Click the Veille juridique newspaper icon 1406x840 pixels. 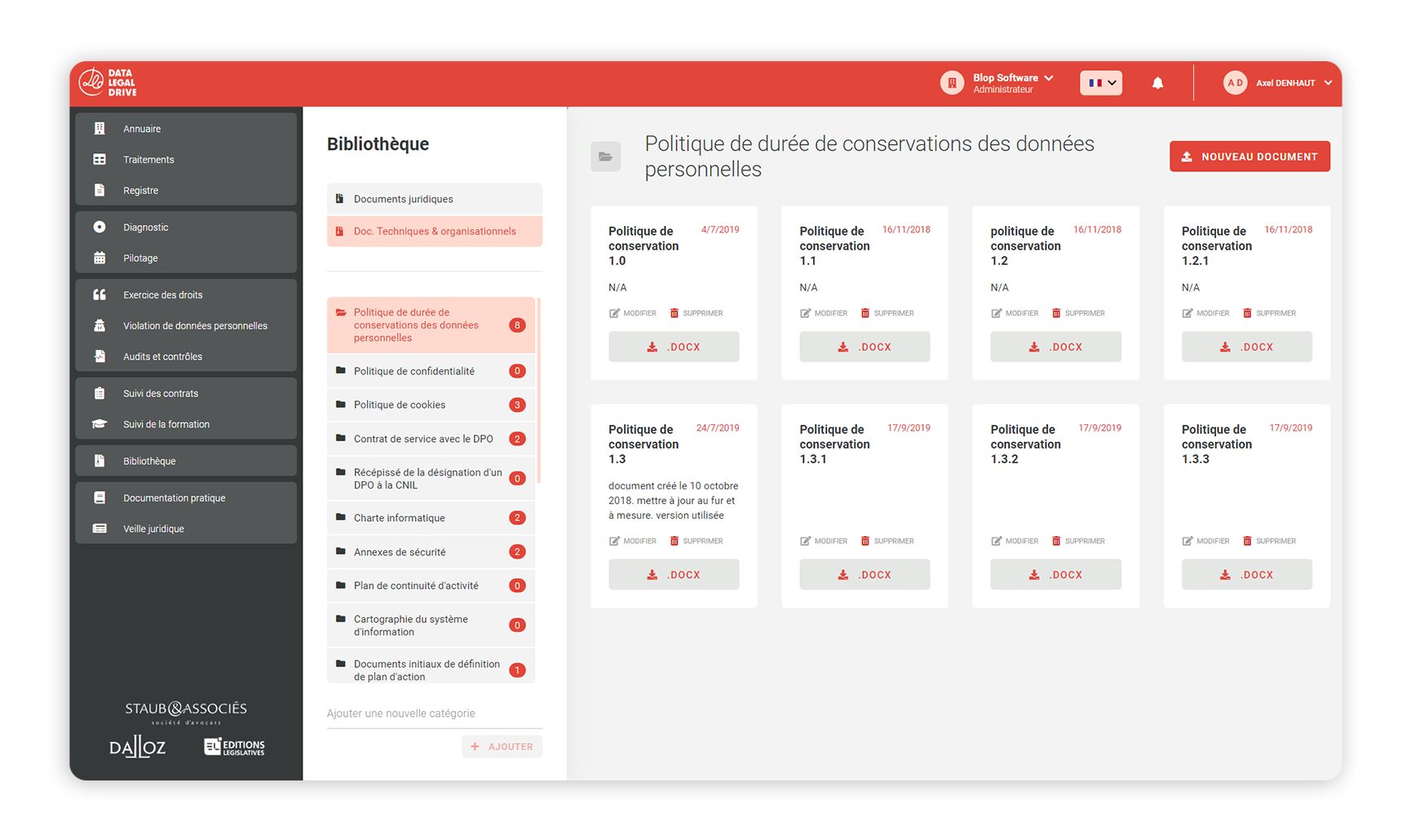[x=99, y=528]
